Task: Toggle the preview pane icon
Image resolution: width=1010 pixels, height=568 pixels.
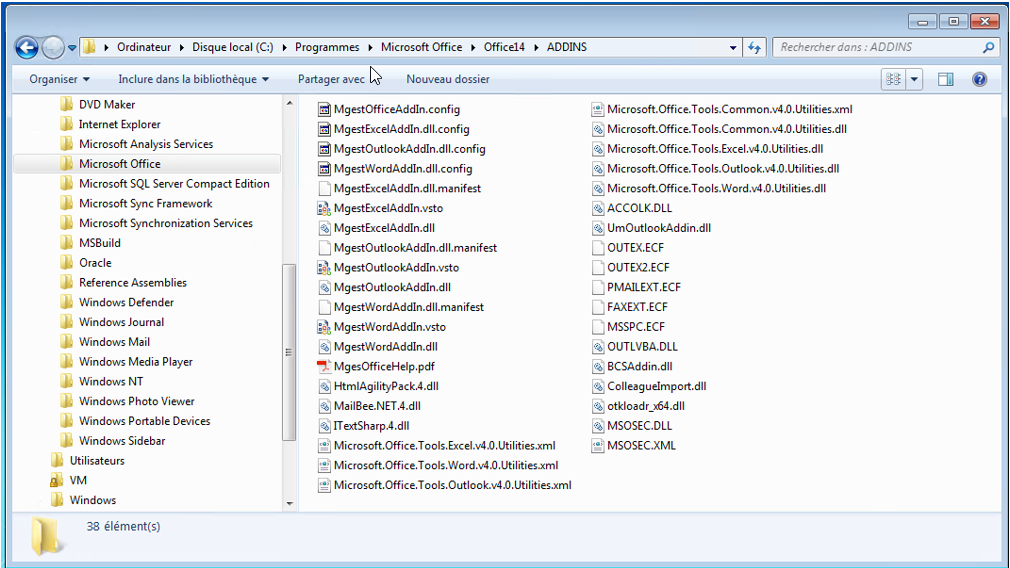Action: pos(946,79)
